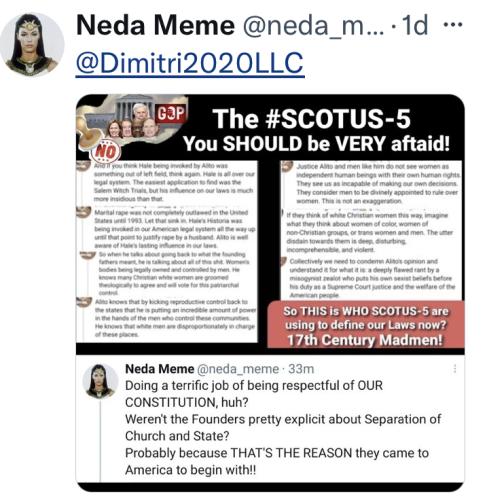Click the @Dimitri2020LLC mention link
Image resolution: width=487 pixels, height=500 pixels.
[190, 63]
